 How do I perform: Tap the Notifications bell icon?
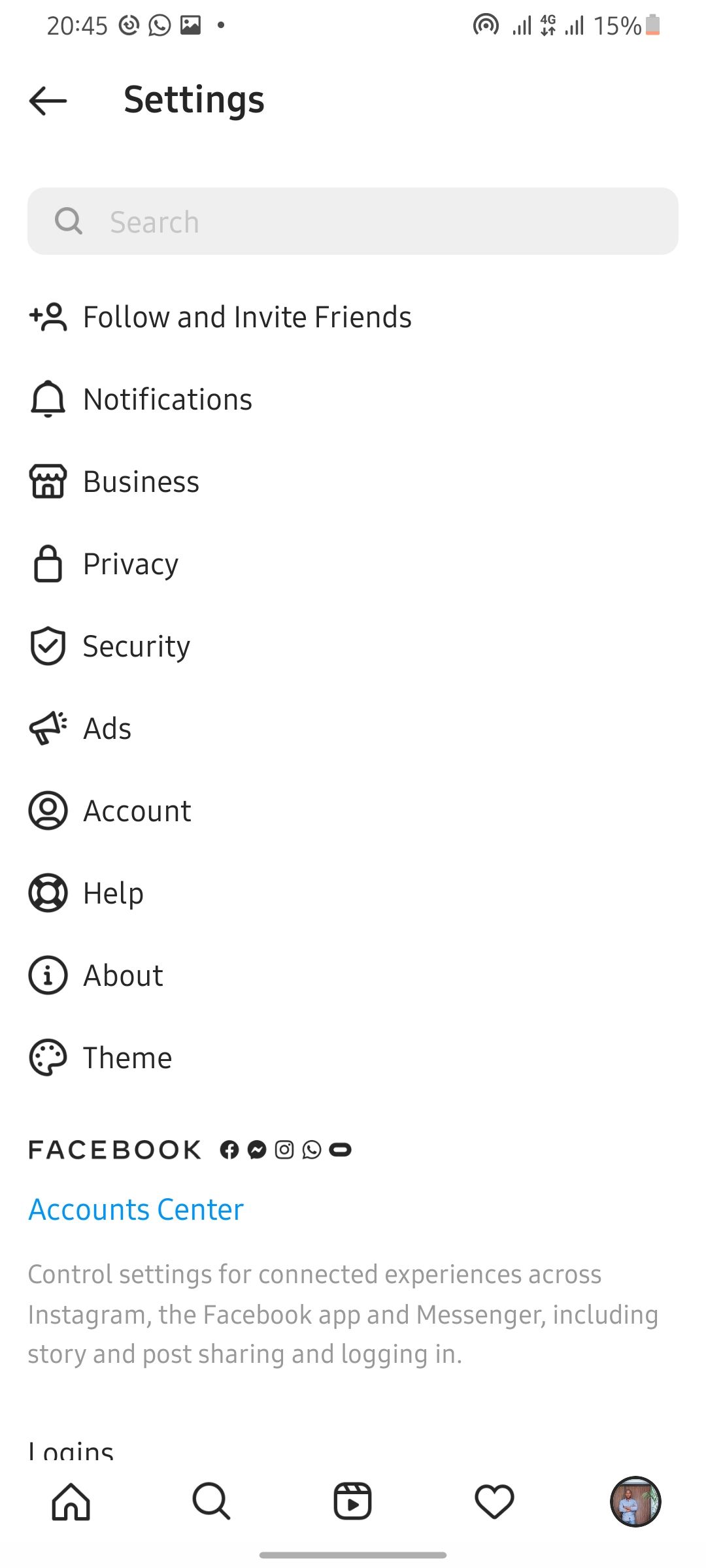point(48,399)
